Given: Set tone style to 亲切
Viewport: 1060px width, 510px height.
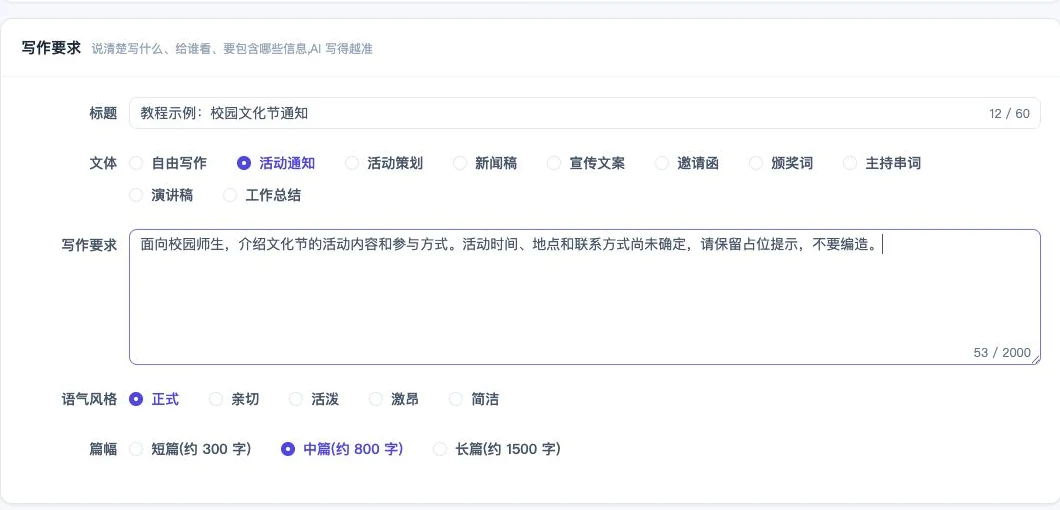Looking at the screenshot, I should 234,399.
